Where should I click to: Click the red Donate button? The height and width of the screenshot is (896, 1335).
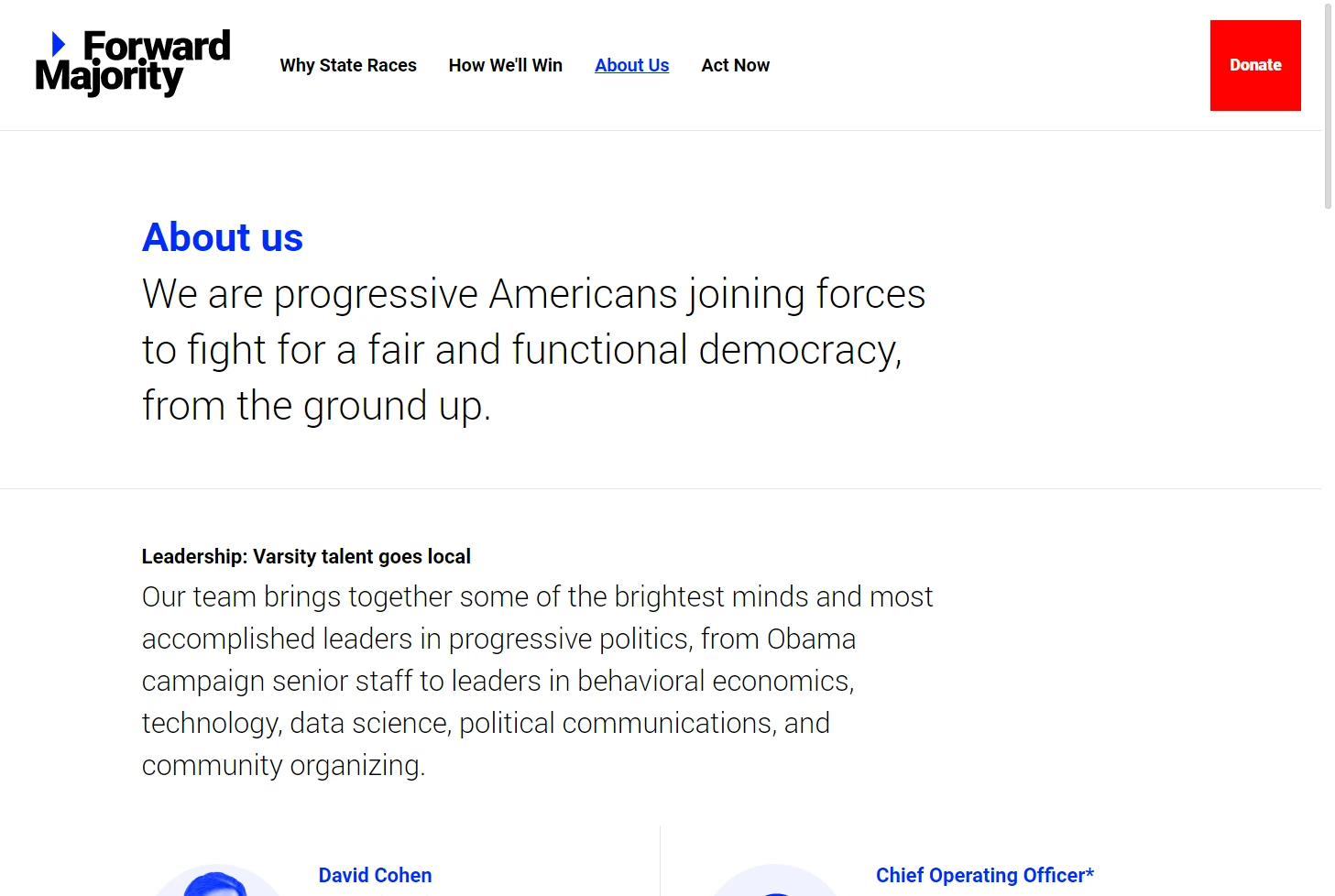point(1255,65)
